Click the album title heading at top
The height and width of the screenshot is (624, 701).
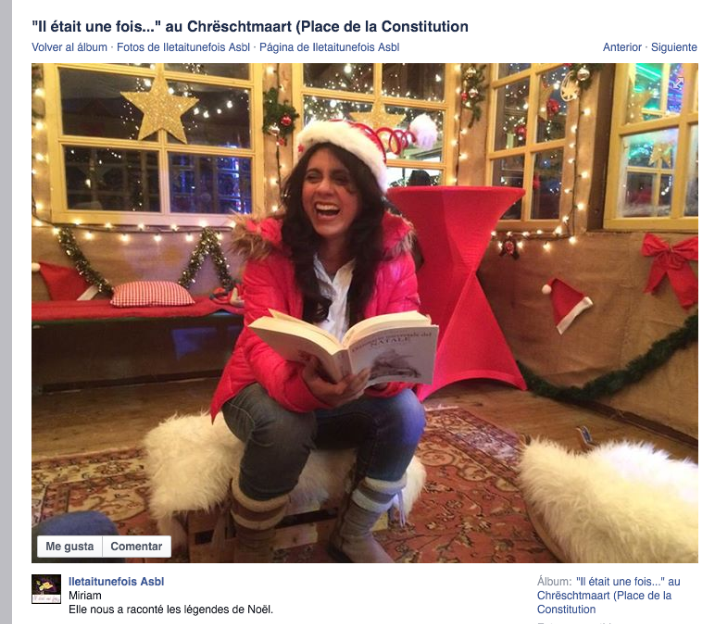(x=250, y=27)
